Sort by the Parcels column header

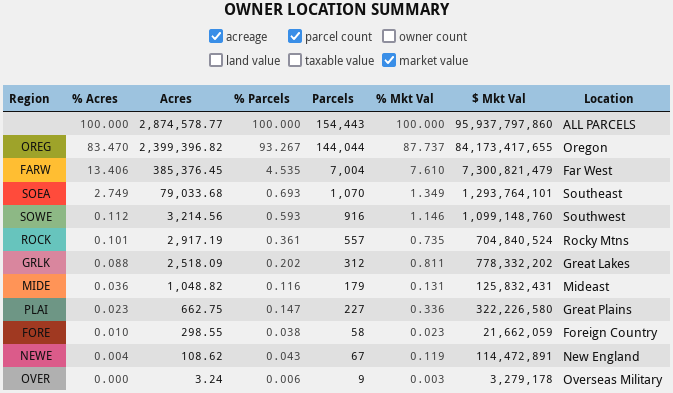pyautogui.click(x=333, y=99)
